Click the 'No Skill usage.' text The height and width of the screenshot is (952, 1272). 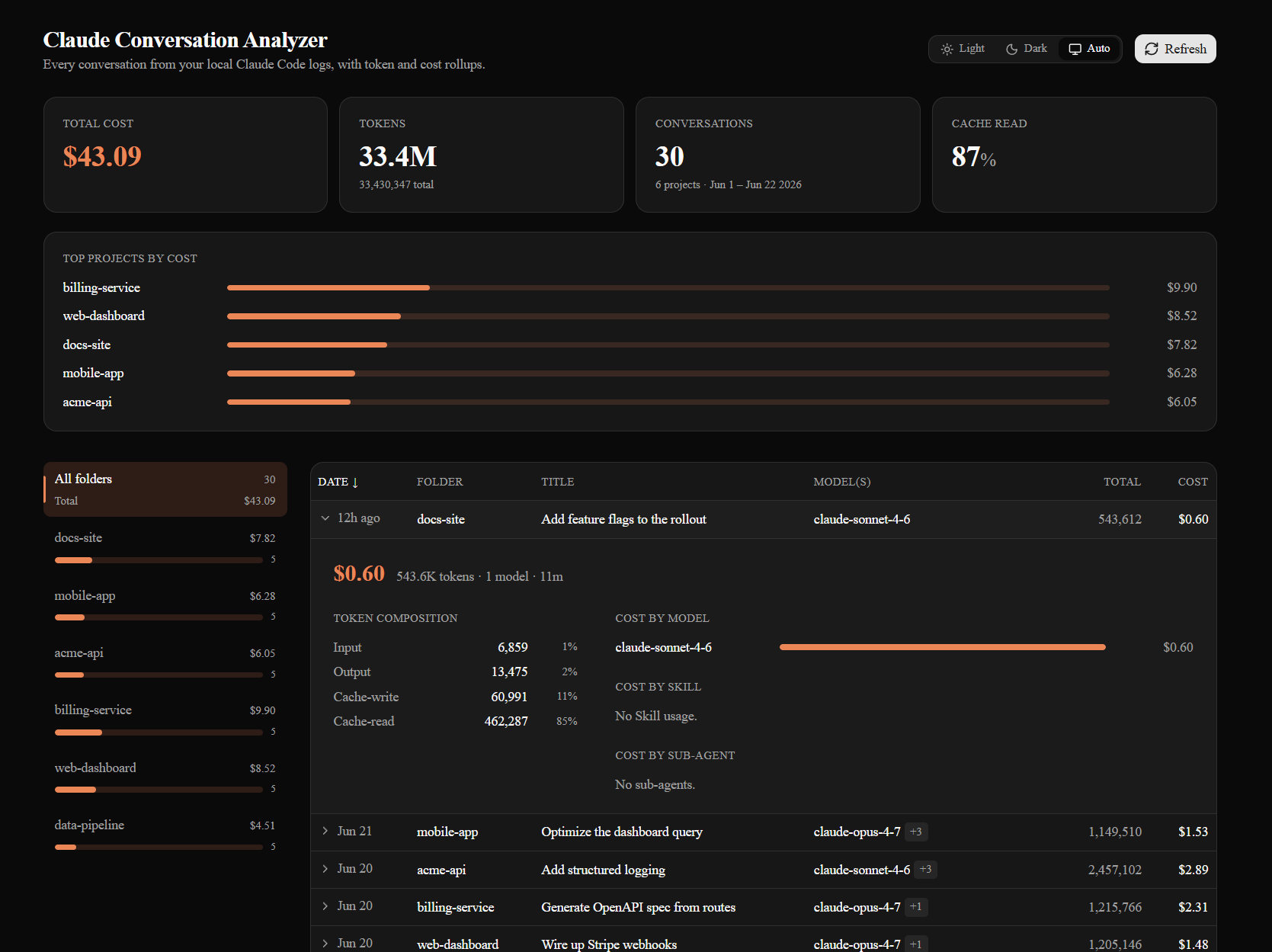click(x=656, y=716)
